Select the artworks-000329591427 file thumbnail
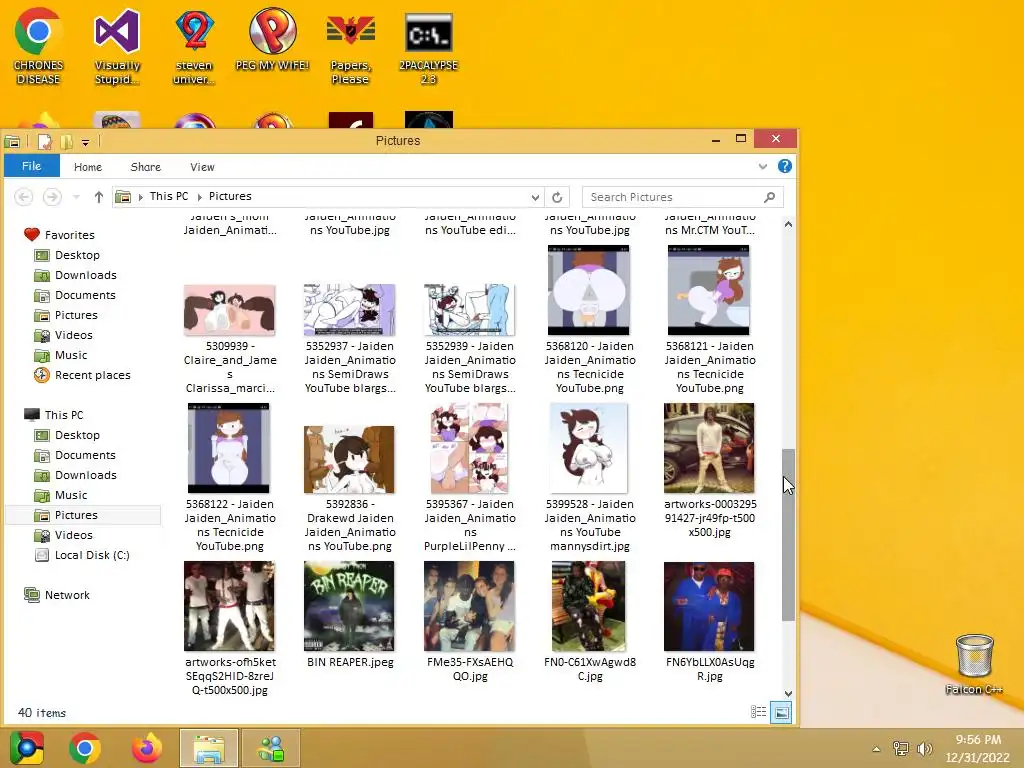The height and width of the screenshot is (768, 1024). pyautogui.click(x=709, y=448)
